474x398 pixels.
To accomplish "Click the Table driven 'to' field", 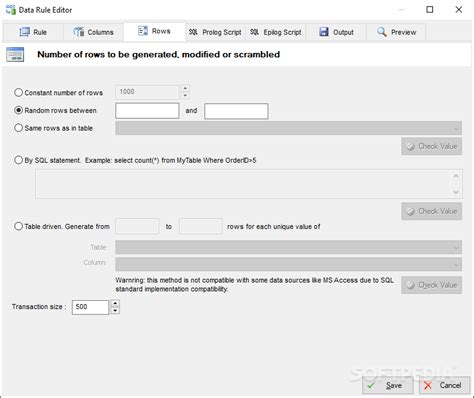I will click(x=200, y=226).
